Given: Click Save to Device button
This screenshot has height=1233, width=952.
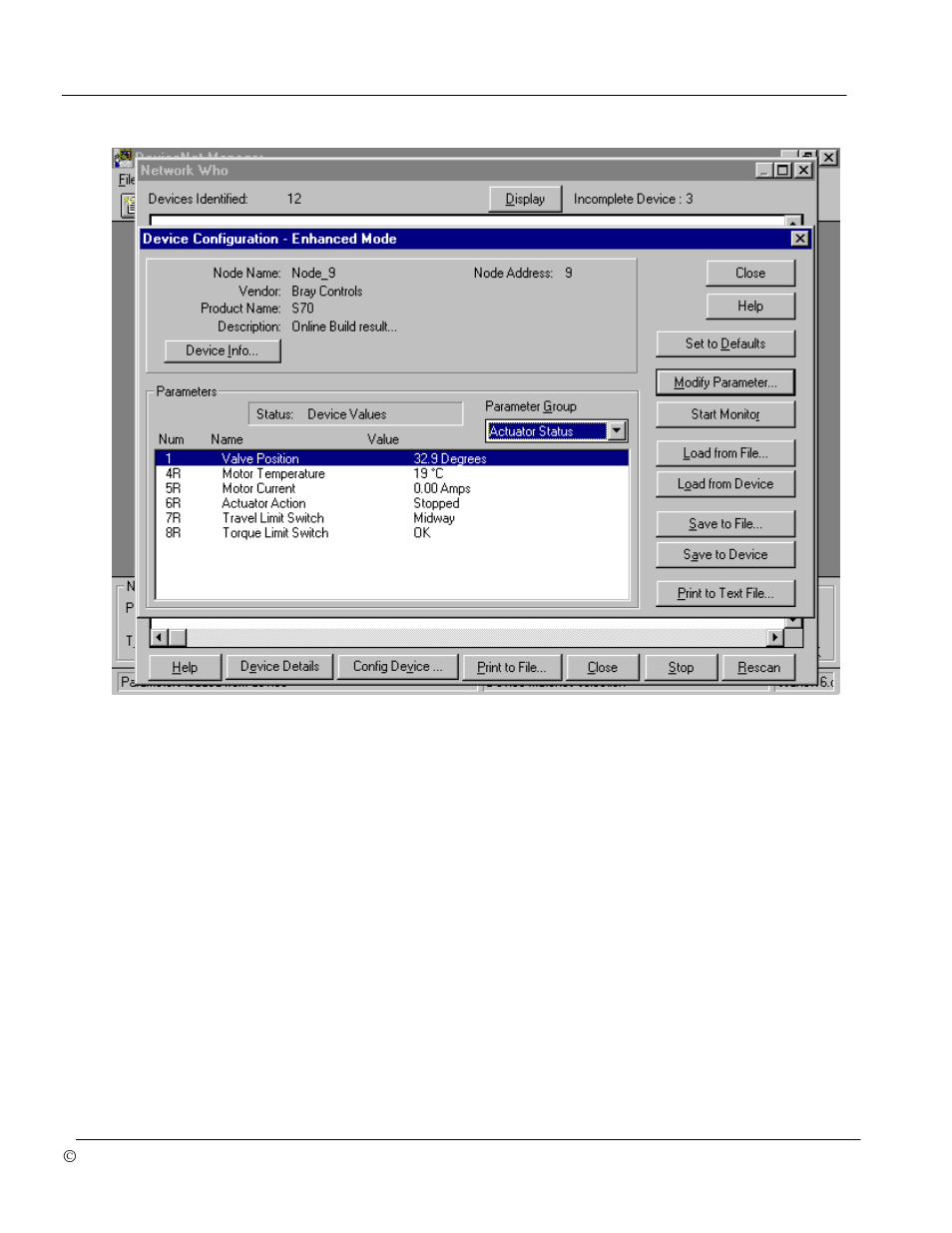Looking at the screenshot, I should [x=725, y=555].
